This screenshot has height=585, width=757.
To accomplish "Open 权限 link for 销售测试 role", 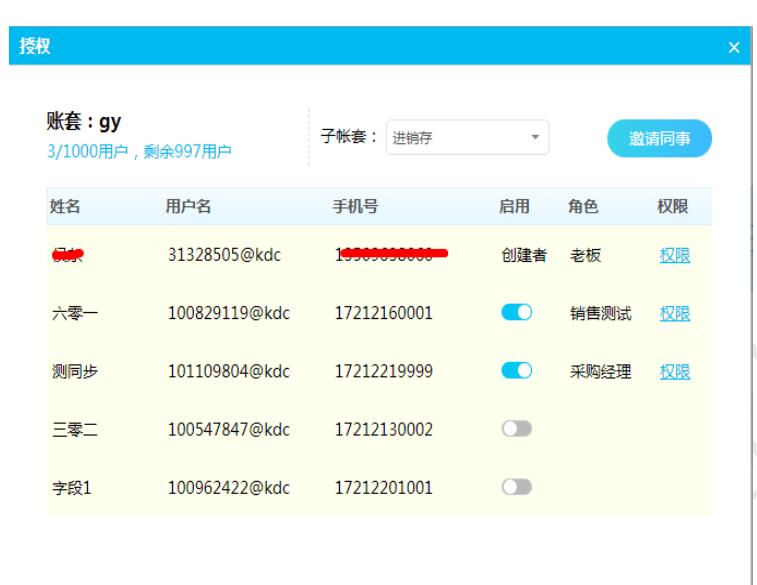I will tap(674, 313).
